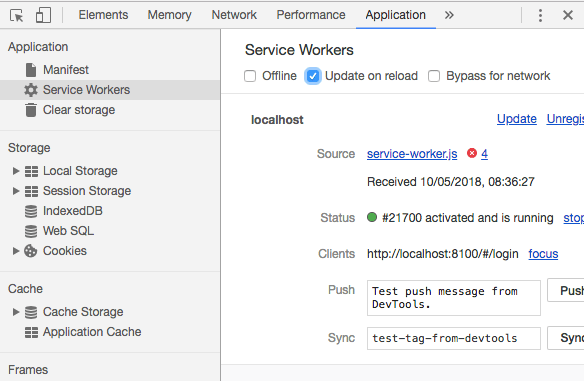Click the Cookies icon
Image resolution: width=584 pixels, height=381 pixels.
pos(31,251)
